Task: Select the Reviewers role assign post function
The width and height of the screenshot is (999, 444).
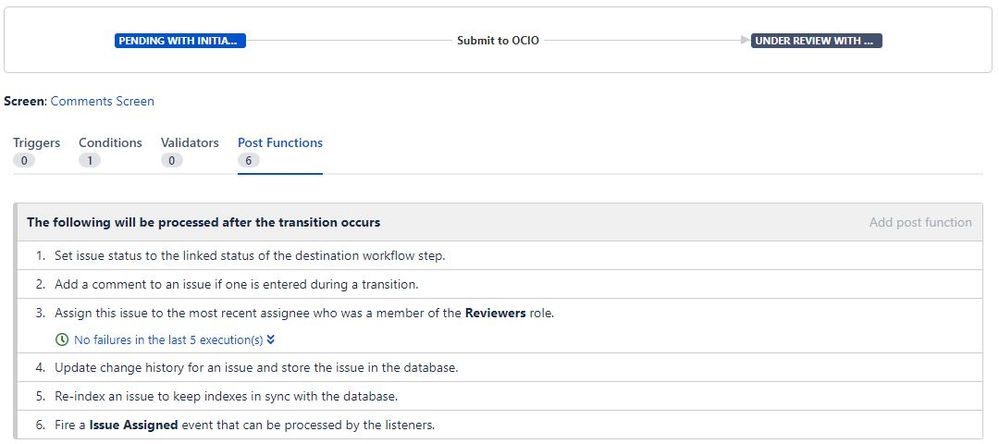Action: [500, 326]
